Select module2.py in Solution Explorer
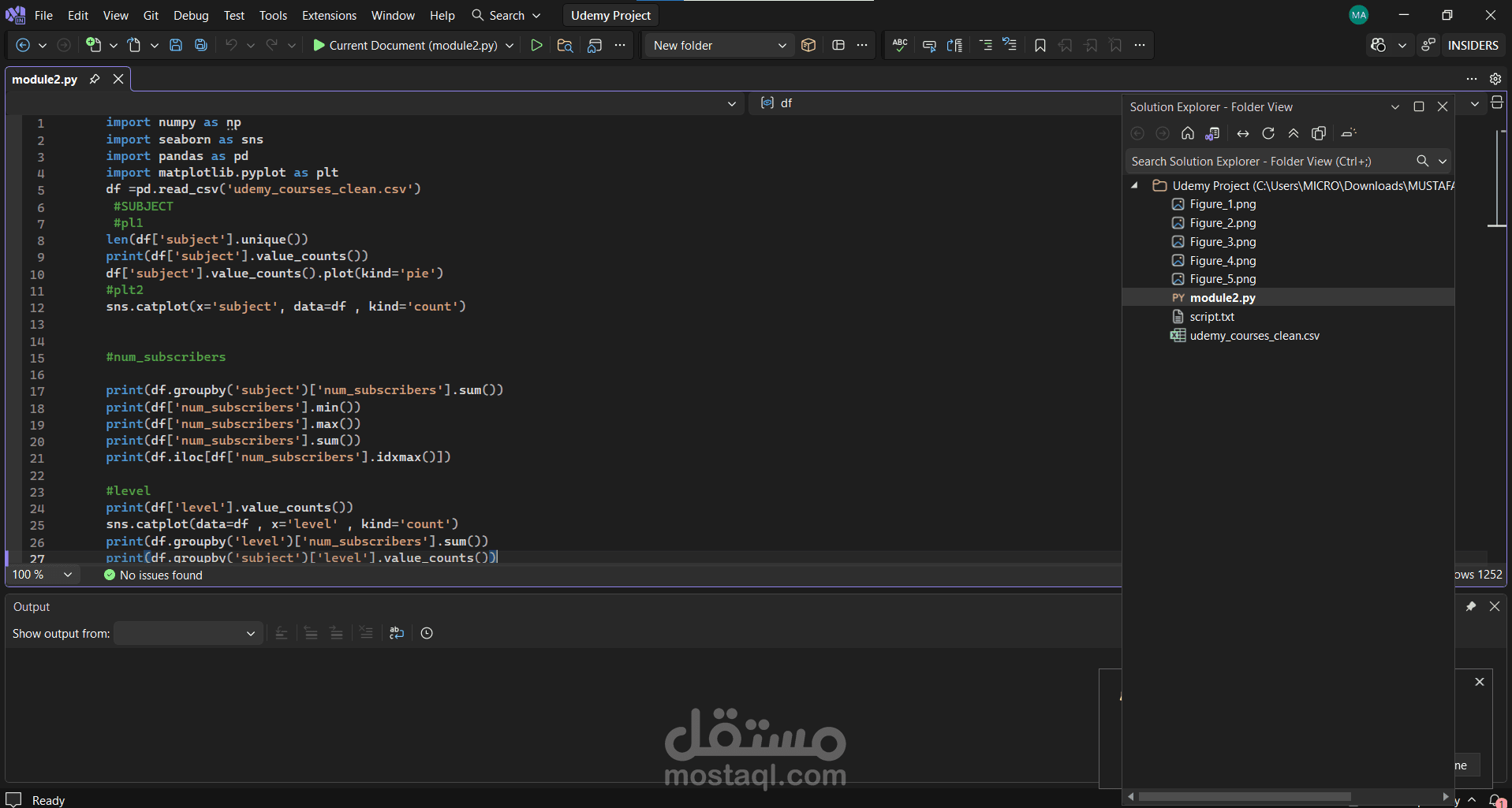This screenshot has width=1512, height=808. (1222, 298)
